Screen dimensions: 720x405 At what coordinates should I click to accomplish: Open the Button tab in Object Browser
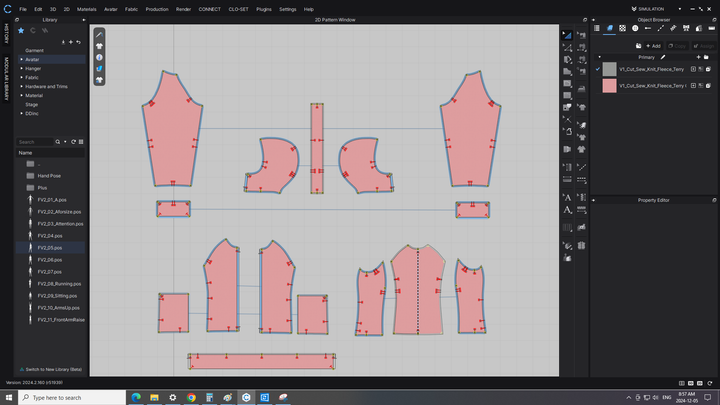635,28
